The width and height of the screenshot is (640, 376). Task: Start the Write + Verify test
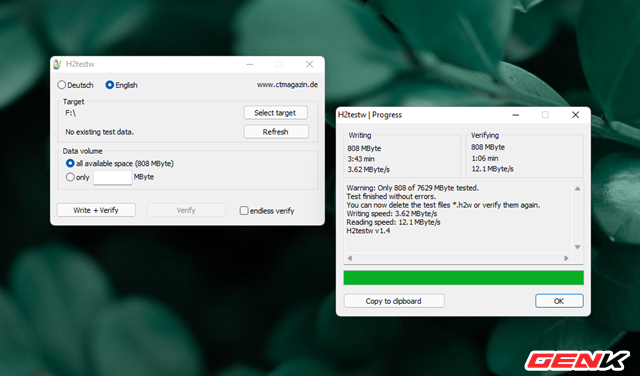click(96, 210)
